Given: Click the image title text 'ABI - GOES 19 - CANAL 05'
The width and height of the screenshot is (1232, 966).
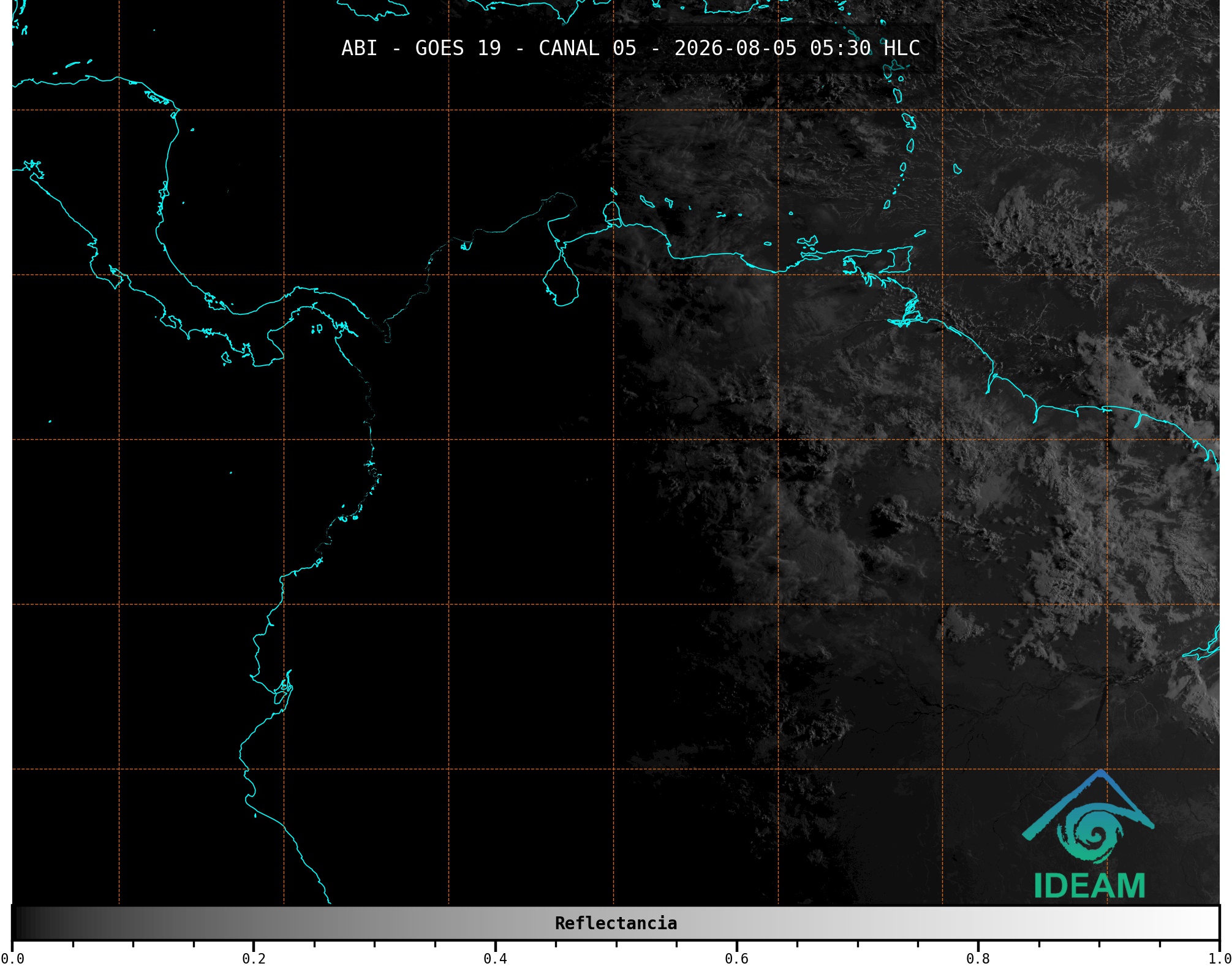Looking at the screenshot, I should click(x=489, y=48).
